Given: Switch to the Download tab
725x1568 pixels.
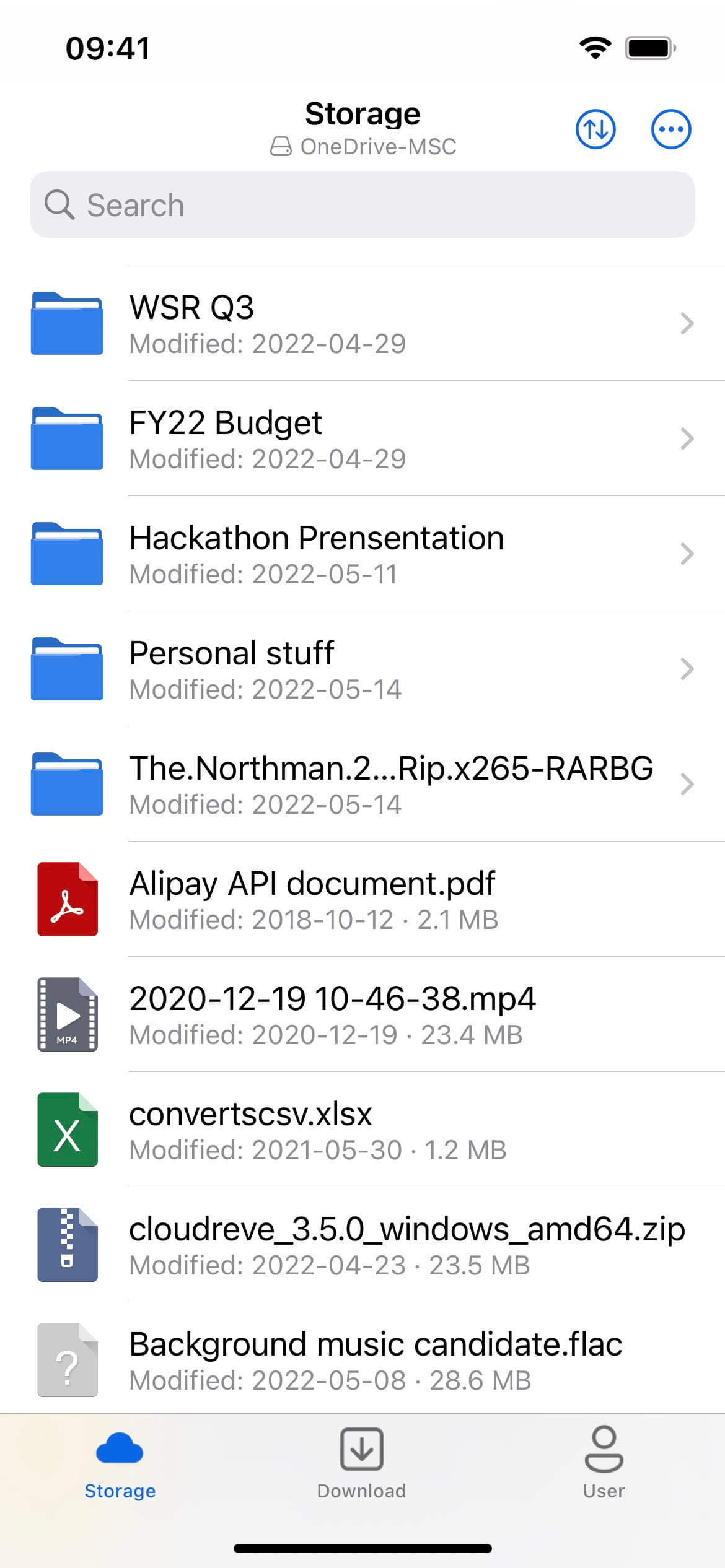Looking at the screenshot, I should click(x=362, y=1463).
